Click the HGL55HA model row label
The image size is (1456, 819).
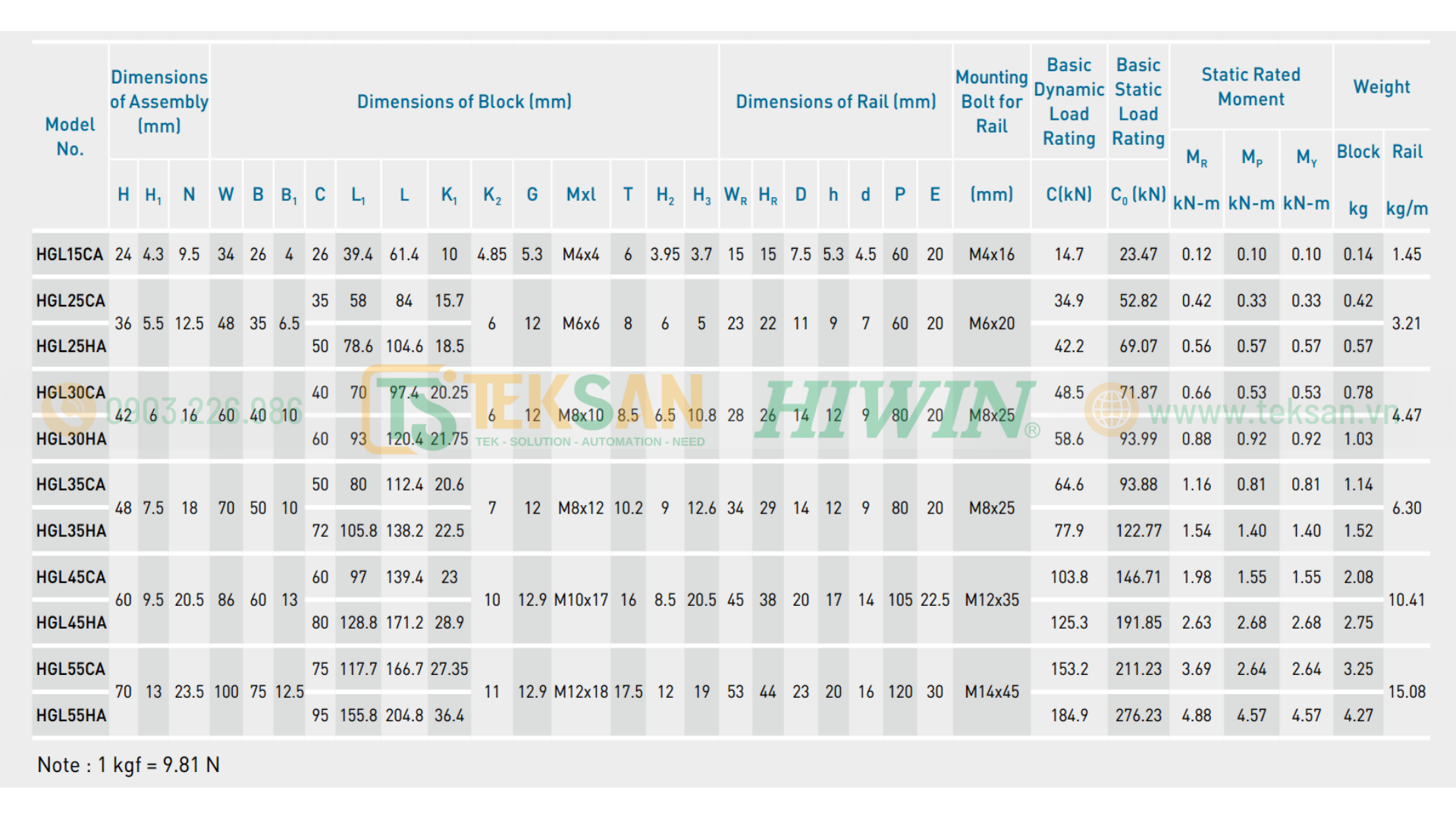(x=71, y=715)
